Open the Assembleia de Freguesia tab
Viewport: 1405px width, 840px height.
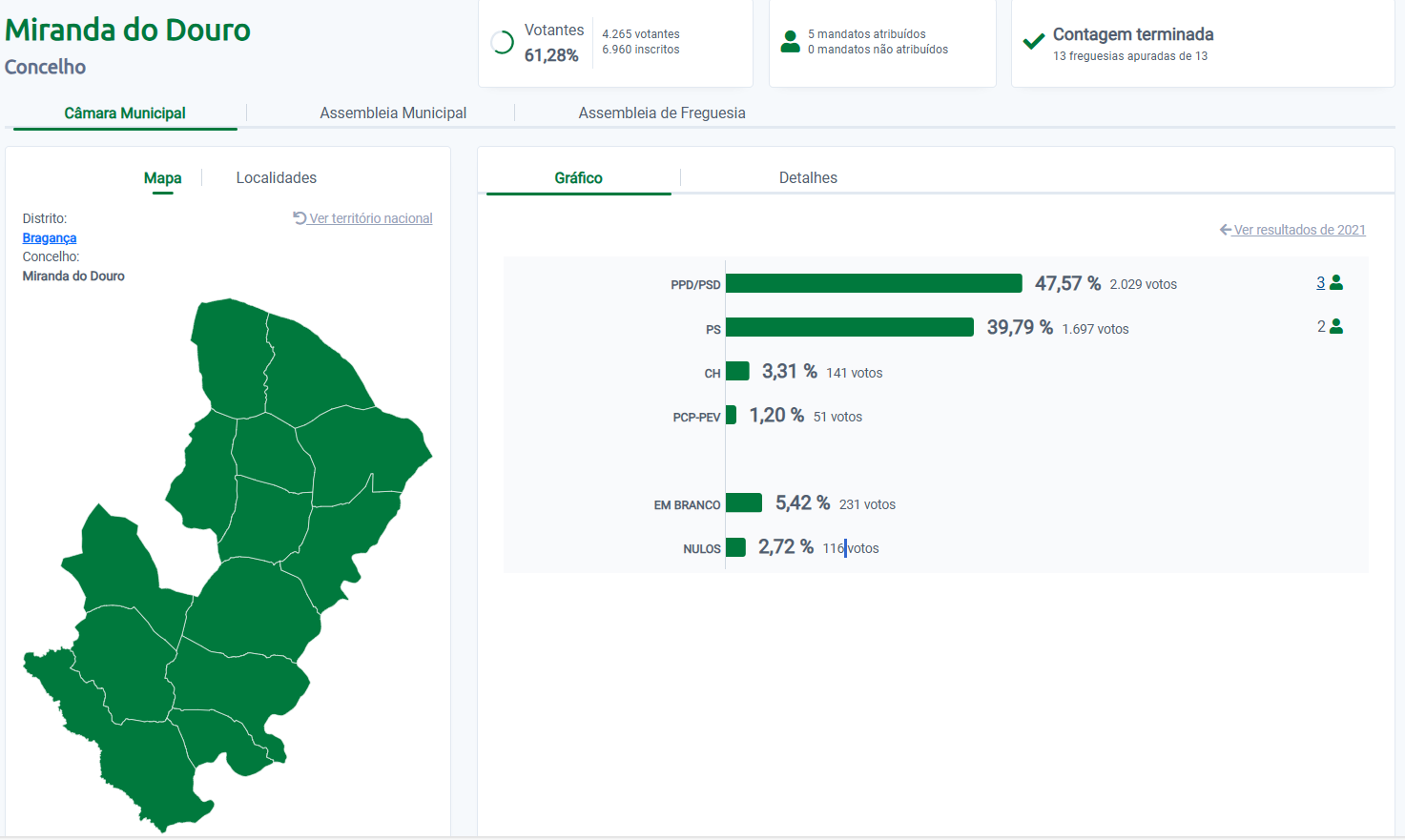click(662, 113)
